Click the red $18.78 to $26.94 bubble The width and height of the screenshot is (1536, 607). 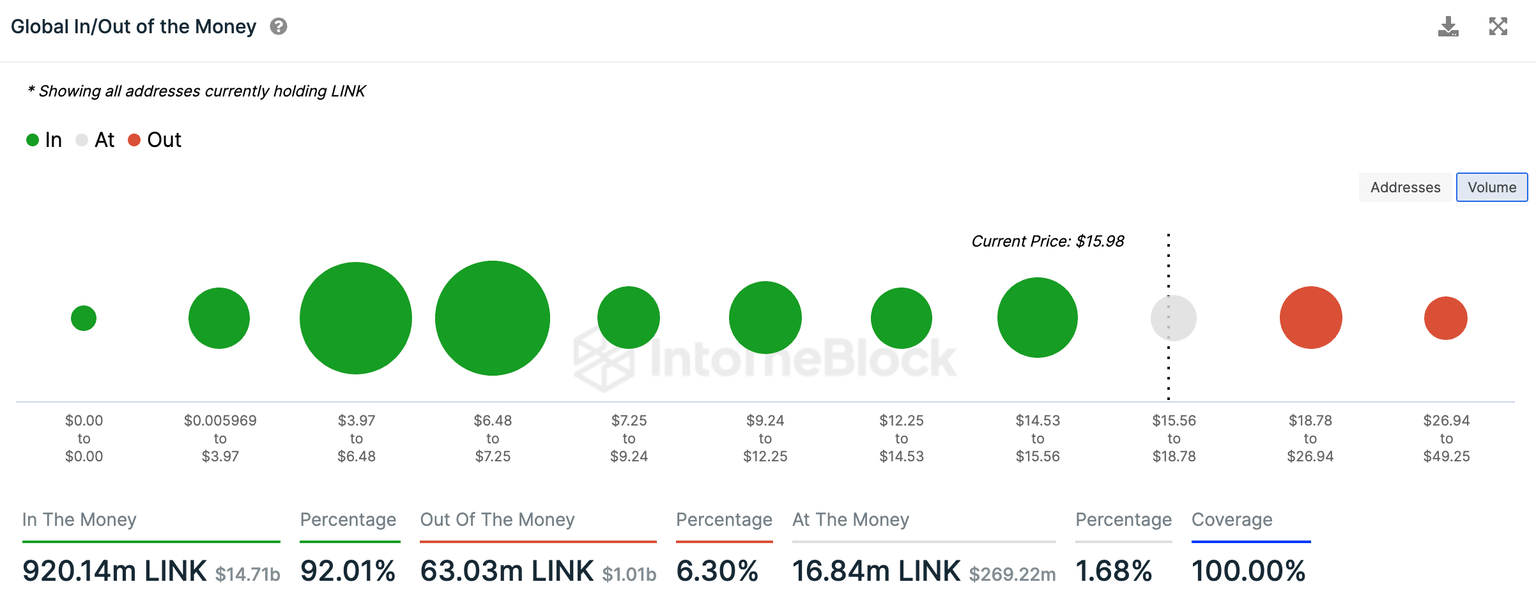(x=1310, y=318)
